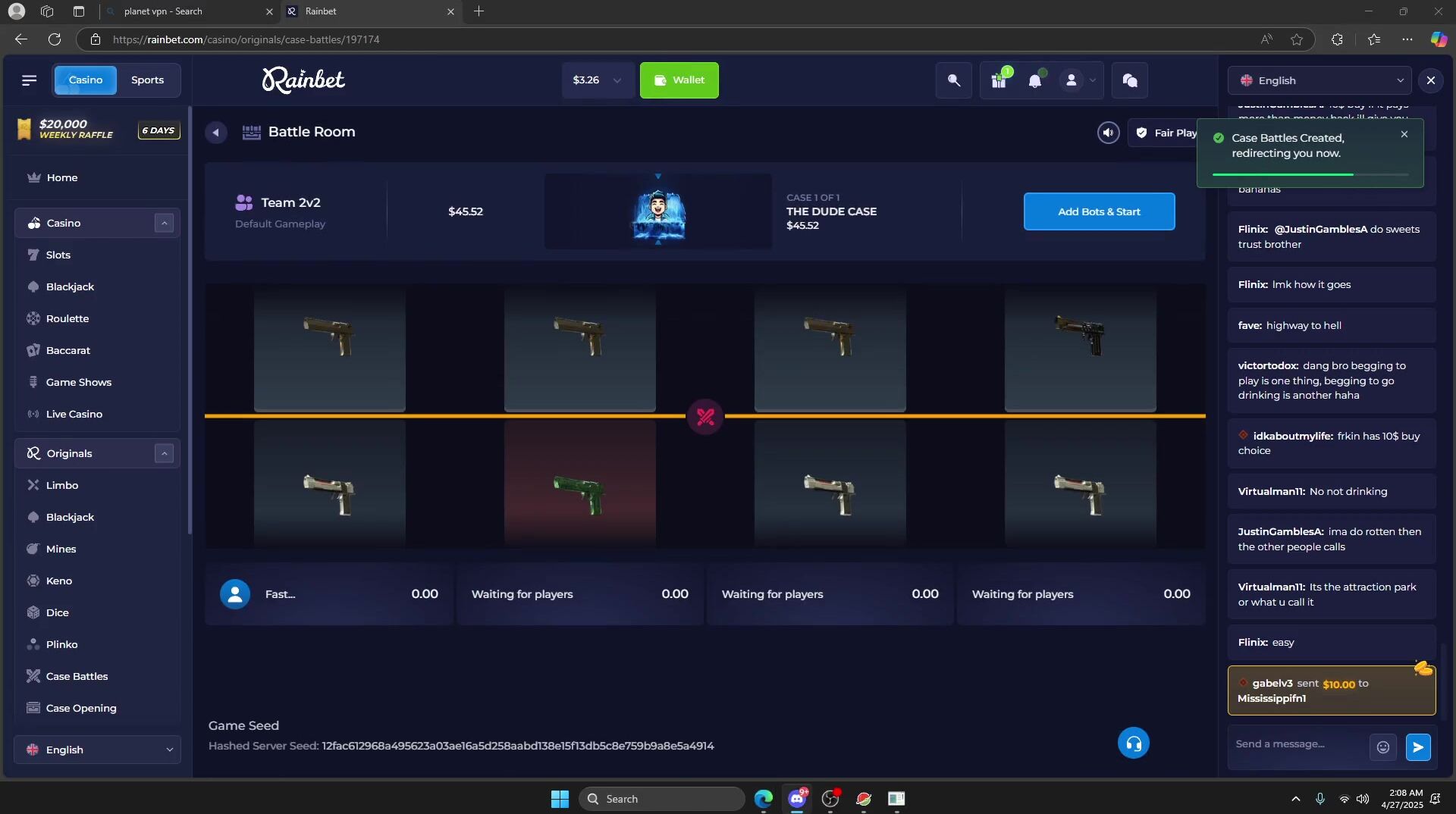Click gabelv3 tip message
Viewport: 1456px width, 814px height.
pos(1332,690)
